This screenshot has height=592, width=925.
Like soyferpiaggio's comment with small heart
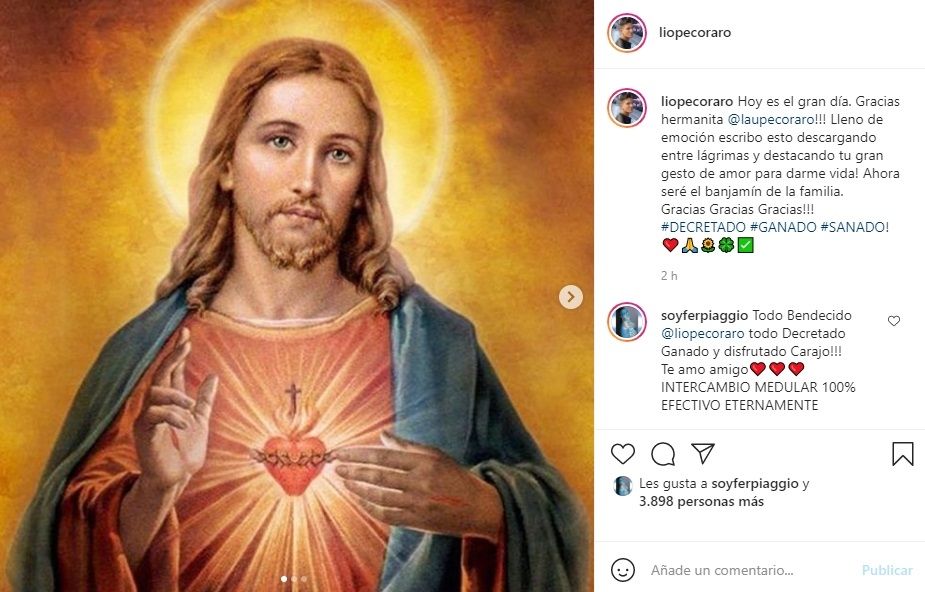[894, 321]
